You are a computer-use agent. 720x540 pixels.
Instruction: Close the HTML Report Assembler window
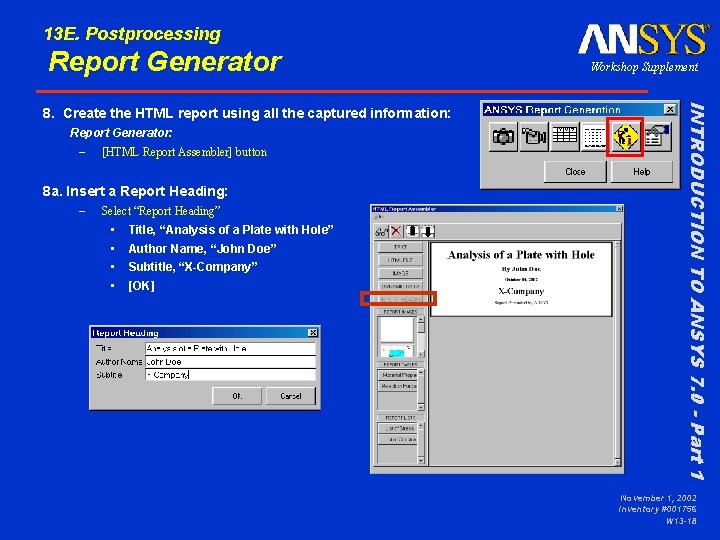coord(619,209)
